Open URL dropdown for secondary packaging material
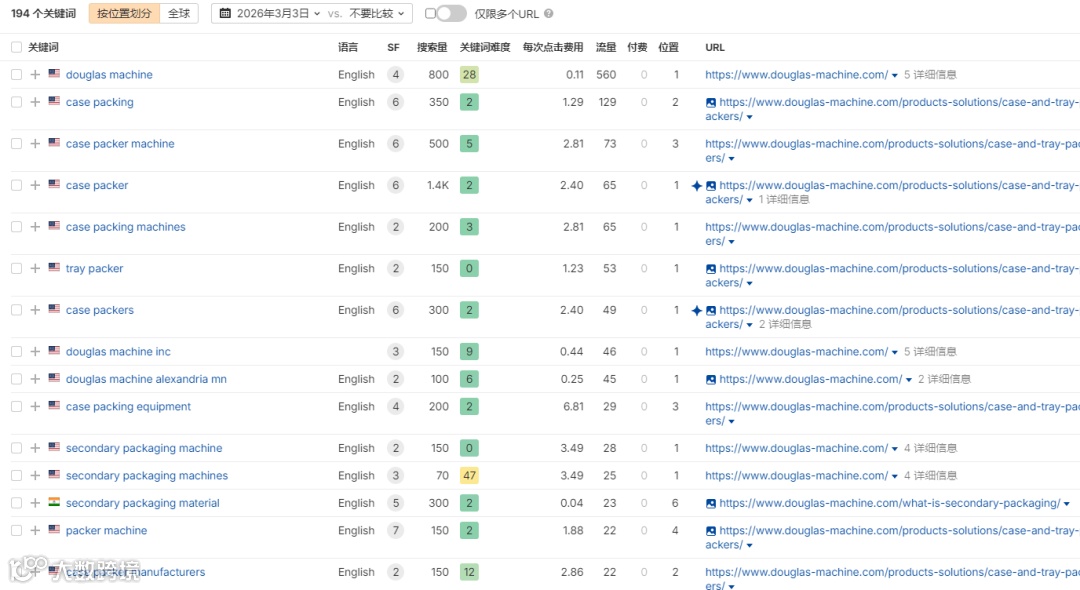The image size is (1080, 590). click(1067, 503)
